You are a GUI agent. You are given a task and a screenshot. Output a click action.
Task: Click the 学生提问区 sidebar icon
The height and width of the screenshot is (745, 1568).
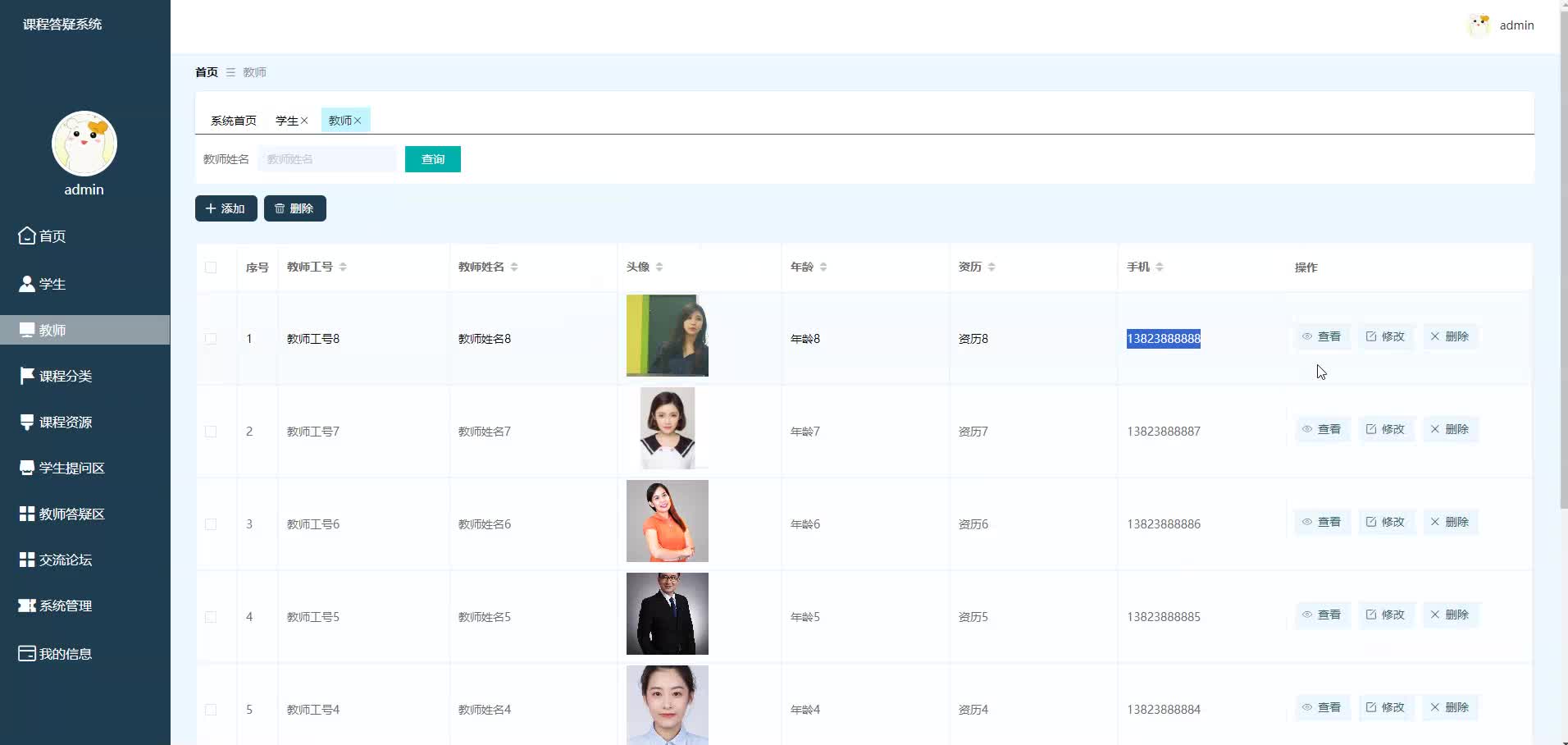pyautogui.click(x=27, y=468)
